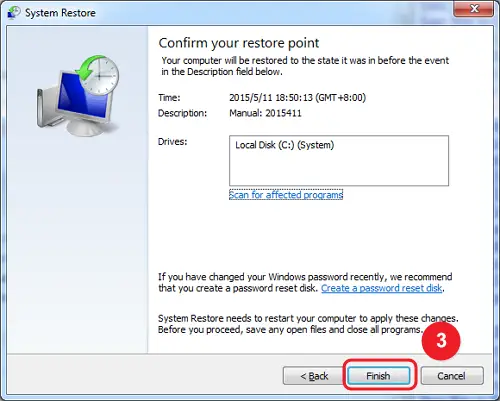Select the Local Disk (C:) (System) entry
This screenshot has height=401, width=500.
tap(285, 145)
